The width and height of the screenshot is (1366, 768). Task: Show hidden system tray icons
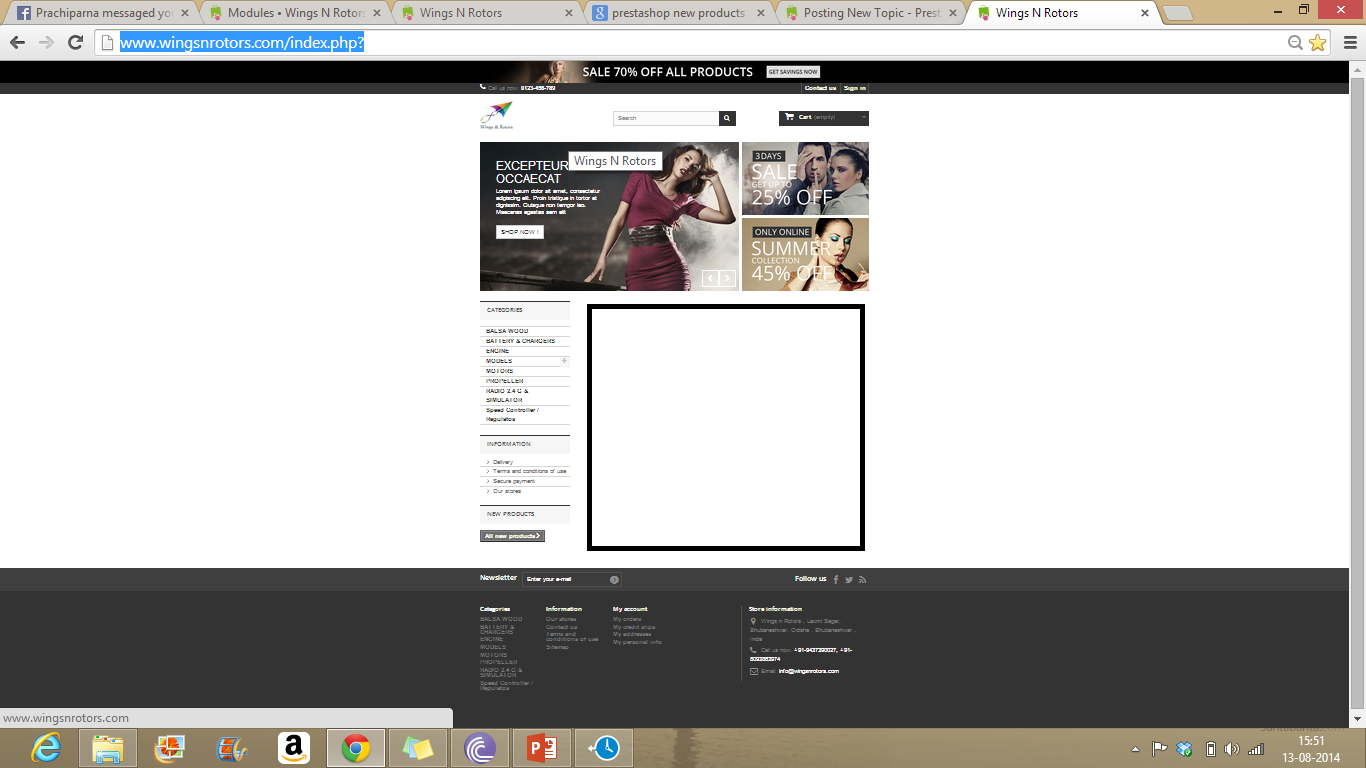[1135, 749]
